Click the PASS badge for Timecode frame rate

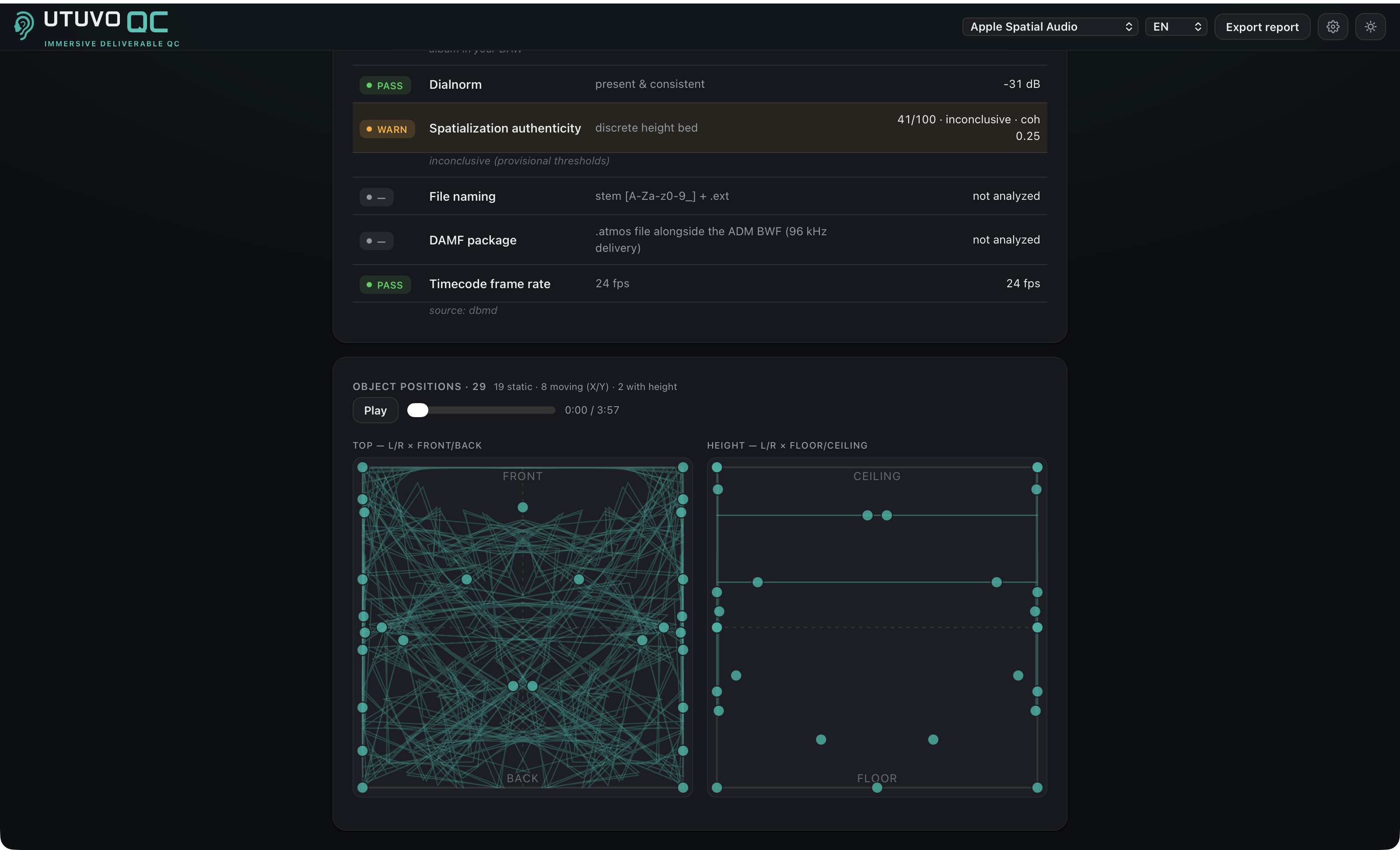coord(385,285)
